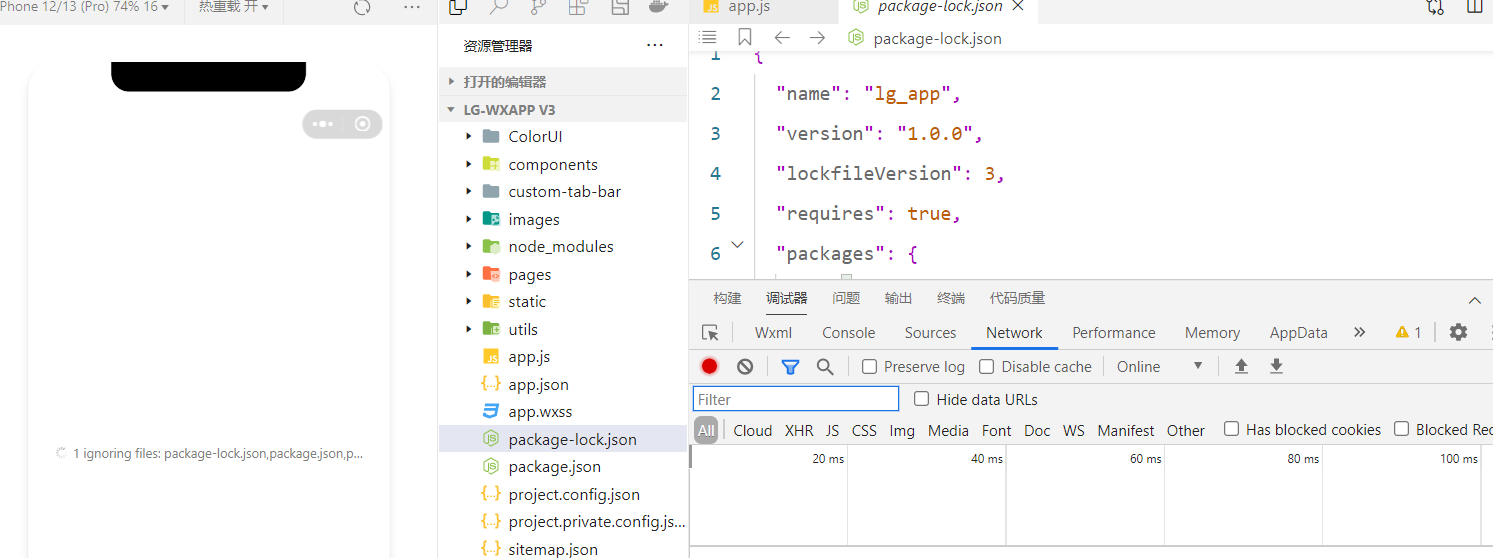Toggle the network filter funnel icon

coord(790,367)
